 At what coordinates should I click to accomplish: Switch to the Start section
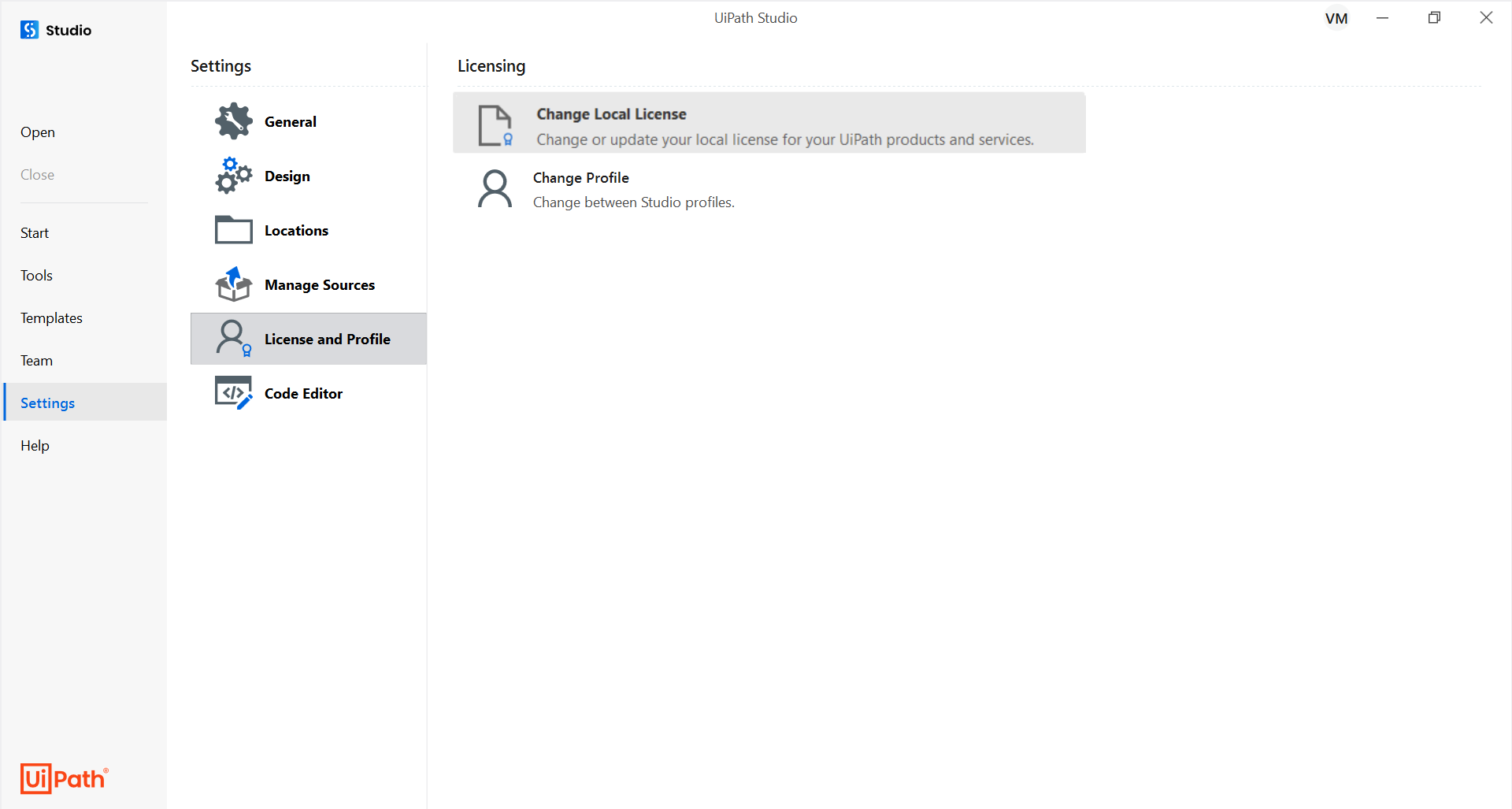35,232
